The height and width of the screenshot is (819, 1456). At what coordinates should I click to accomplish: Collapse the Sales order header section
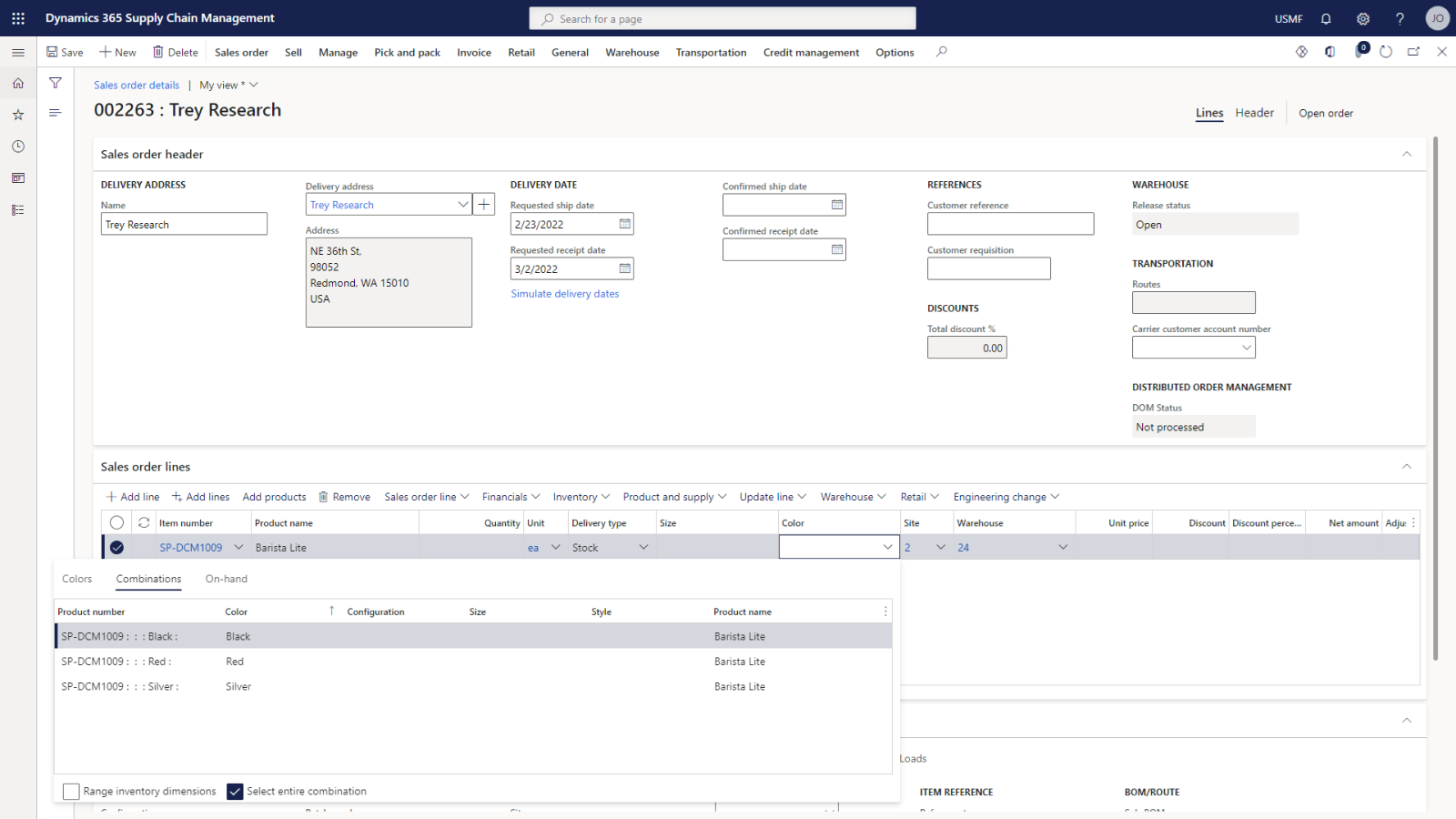pyautogui.click(x=1407, y=154)
